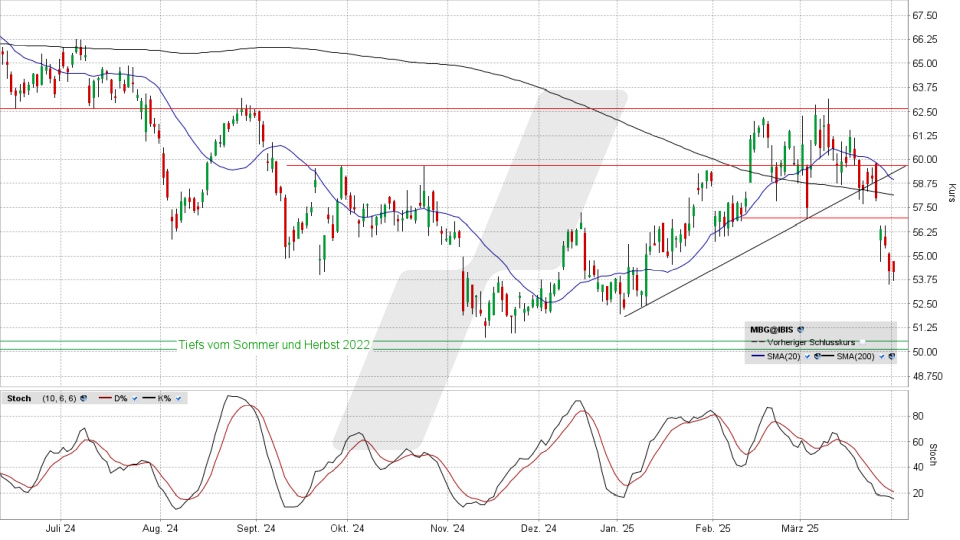Open settings icon for SMA(20)

pos(817,356)
